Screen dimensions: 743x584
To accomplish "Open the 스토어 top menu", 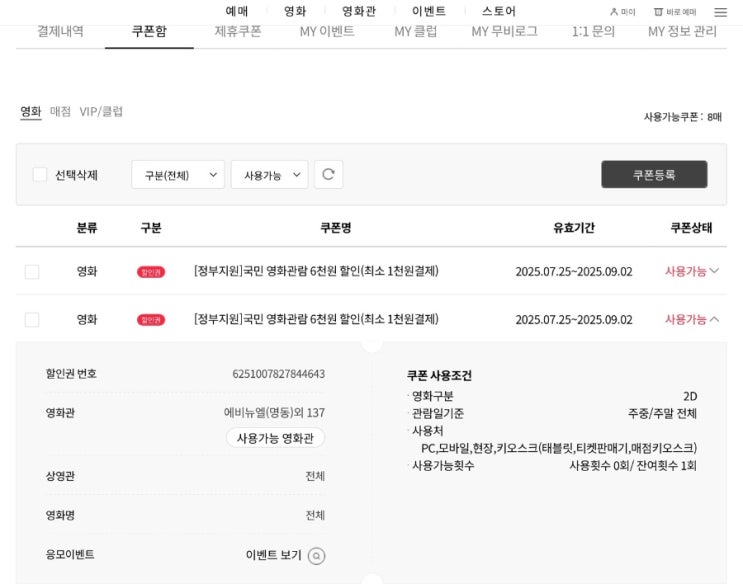I will 499,11.
